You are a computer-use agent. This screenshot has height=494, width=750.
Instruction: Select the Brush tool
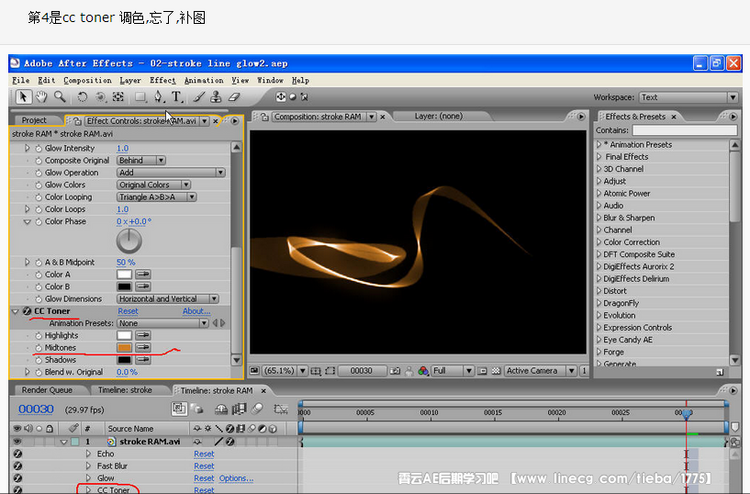pyautogui.click(x=199, y=97)
